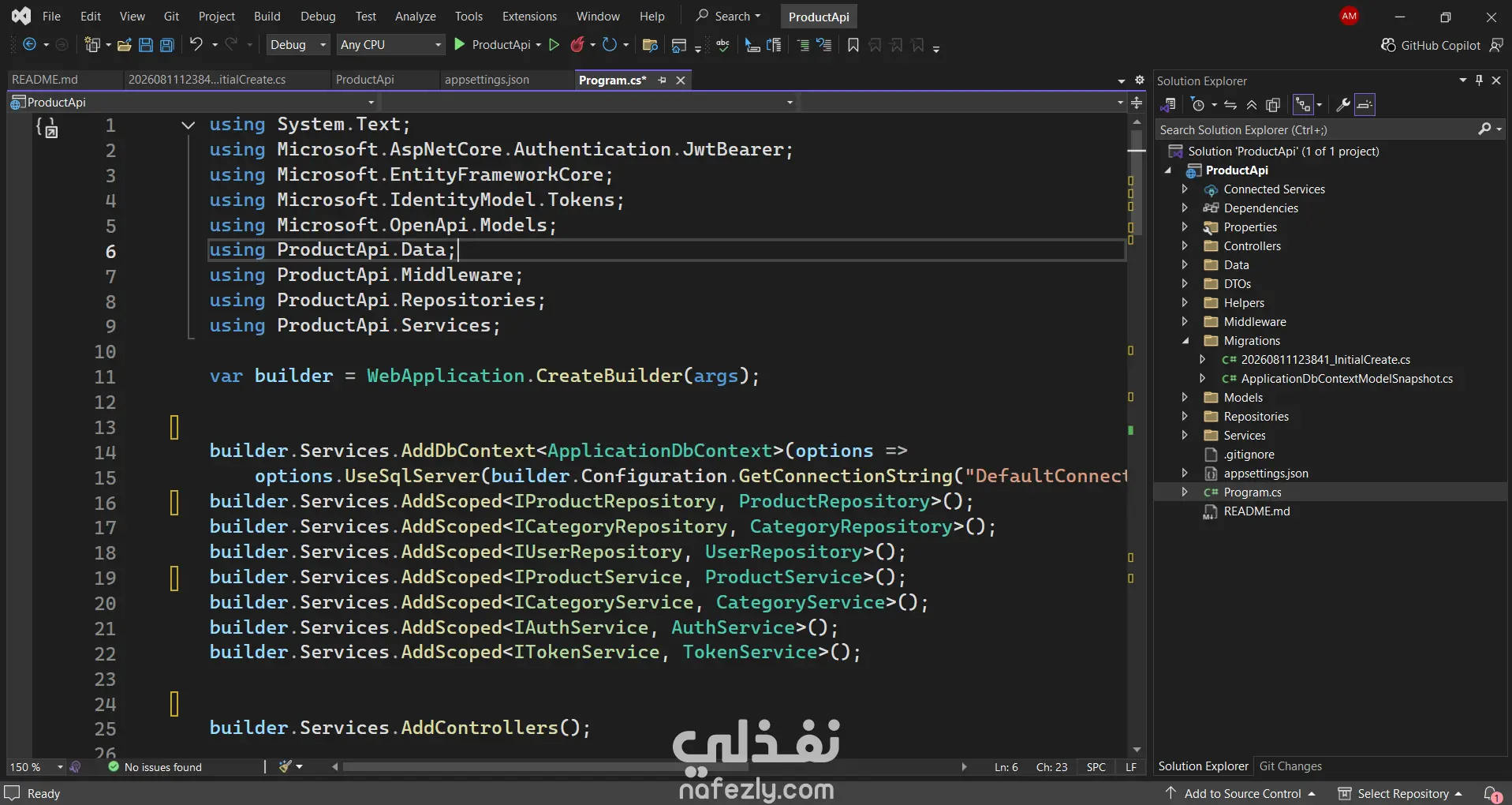Image resolution: width=1512 pixels, height=805 pixels.
Task: Open the ProductApi project scope dropdown in editor
Action: 192,103
